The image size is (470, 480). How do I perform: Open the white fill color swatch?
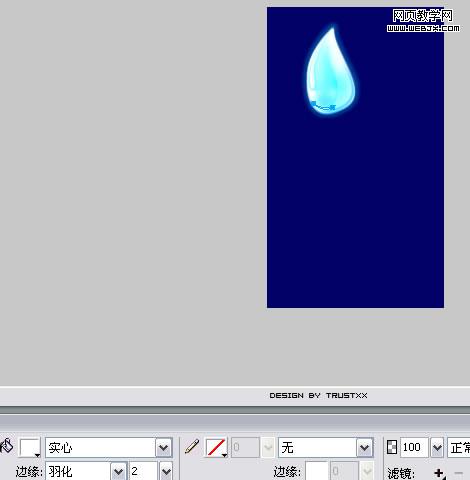coord(30,447)
